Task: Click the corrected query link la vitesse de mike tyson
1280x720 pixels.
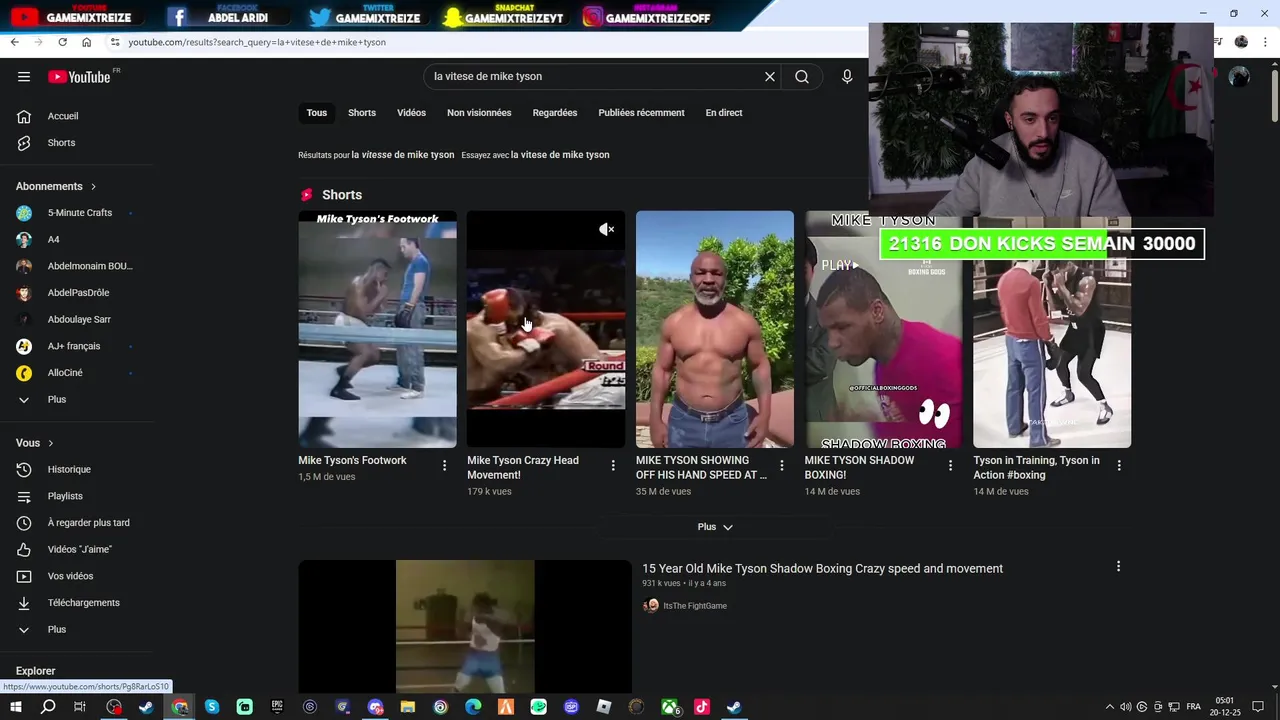Action: click(x=403, y=155)
